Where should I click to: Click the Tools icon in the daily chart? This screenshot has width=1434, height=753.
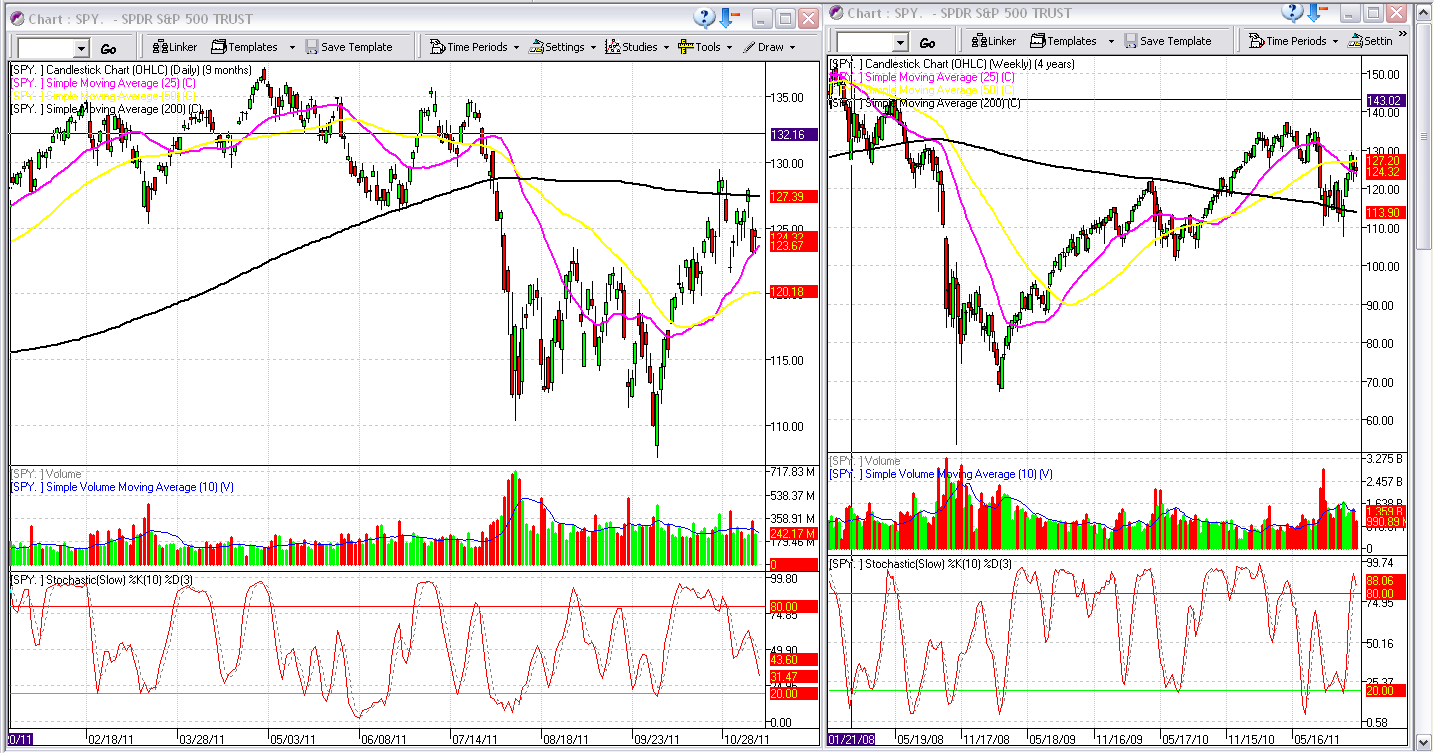click(x=686, y=47)
